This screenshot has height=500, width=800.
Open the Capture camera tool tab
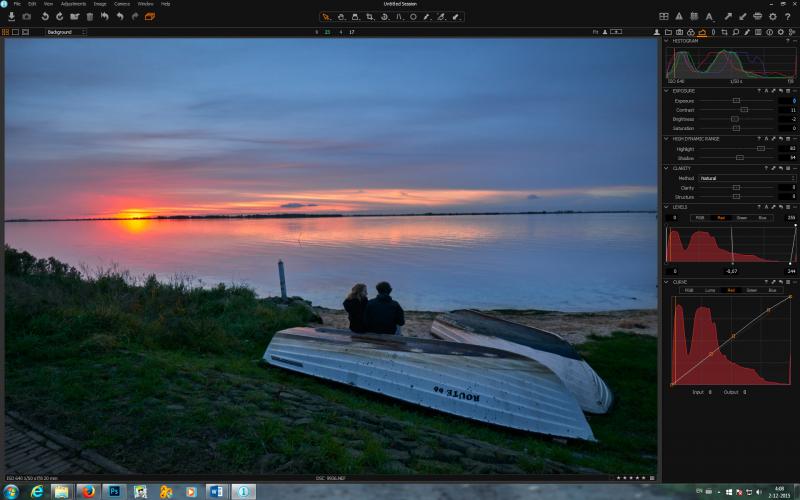(680, 32)
